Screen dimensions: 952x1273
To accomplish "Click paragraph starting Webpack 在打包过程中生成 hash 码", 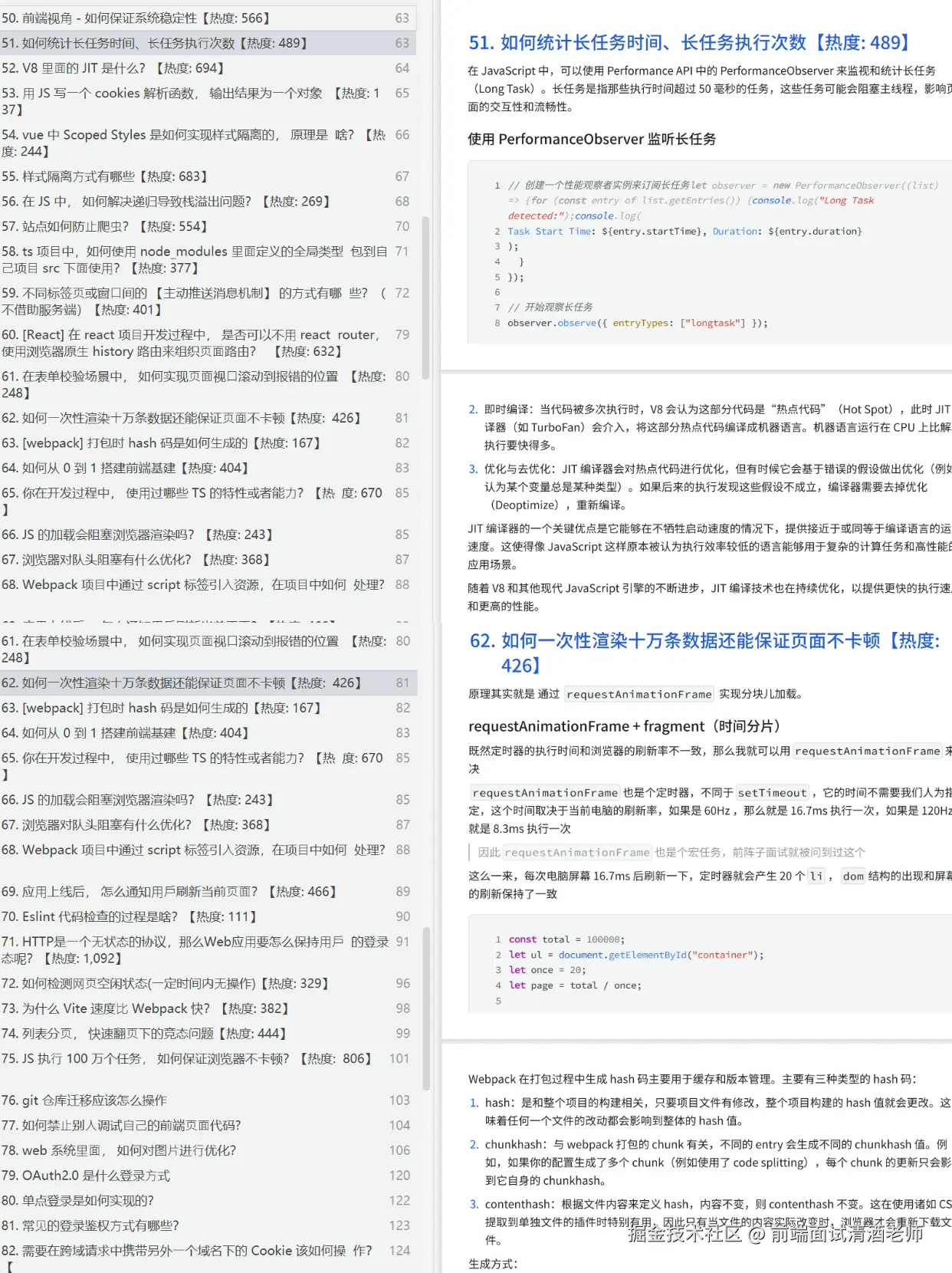I will (692, 1079).
